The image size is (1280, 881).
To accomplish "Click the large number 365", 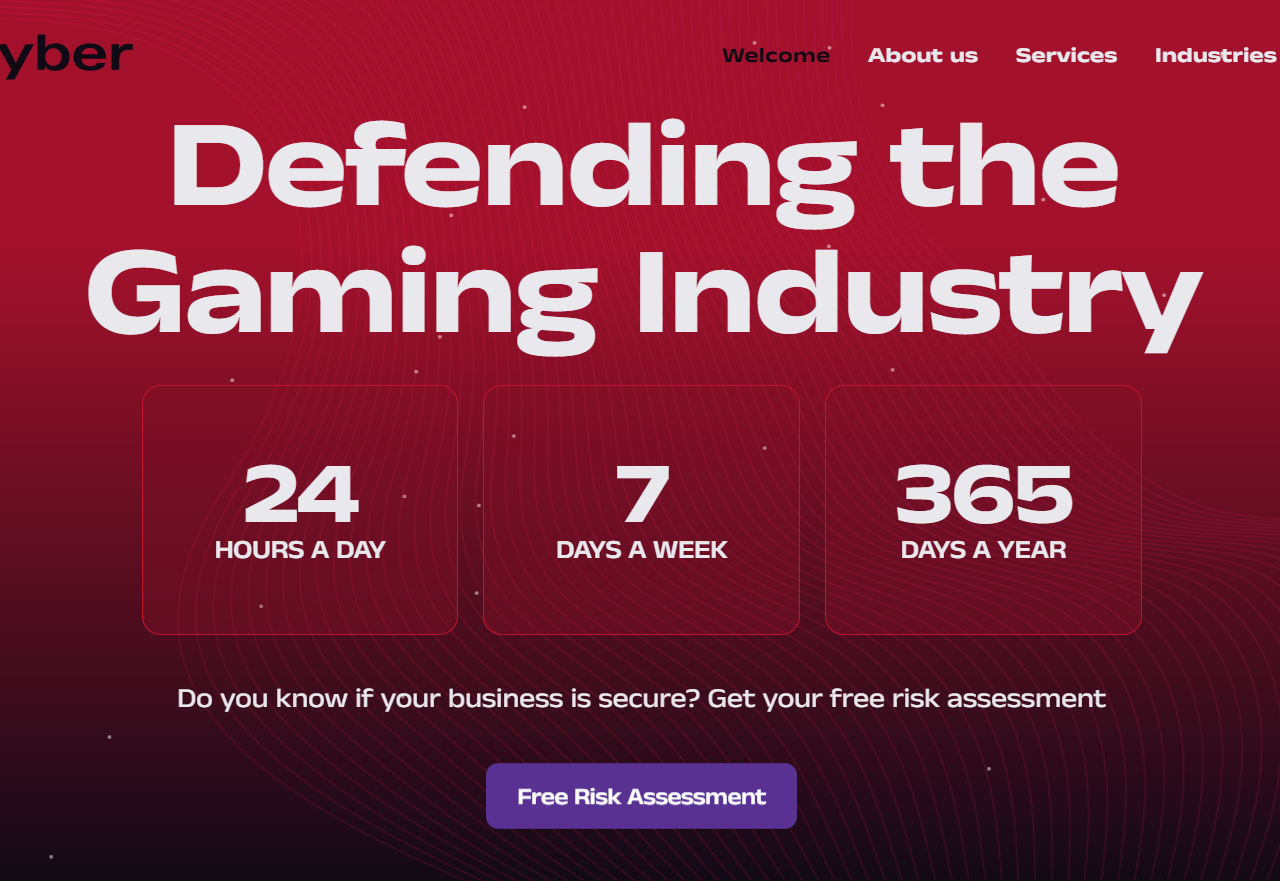I will click(983, 495).
